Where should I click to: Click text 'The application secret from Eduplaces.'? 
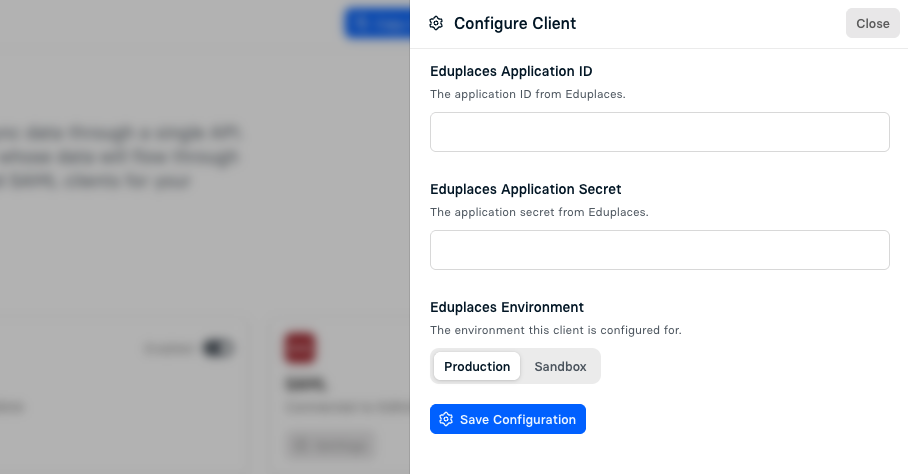539,212
